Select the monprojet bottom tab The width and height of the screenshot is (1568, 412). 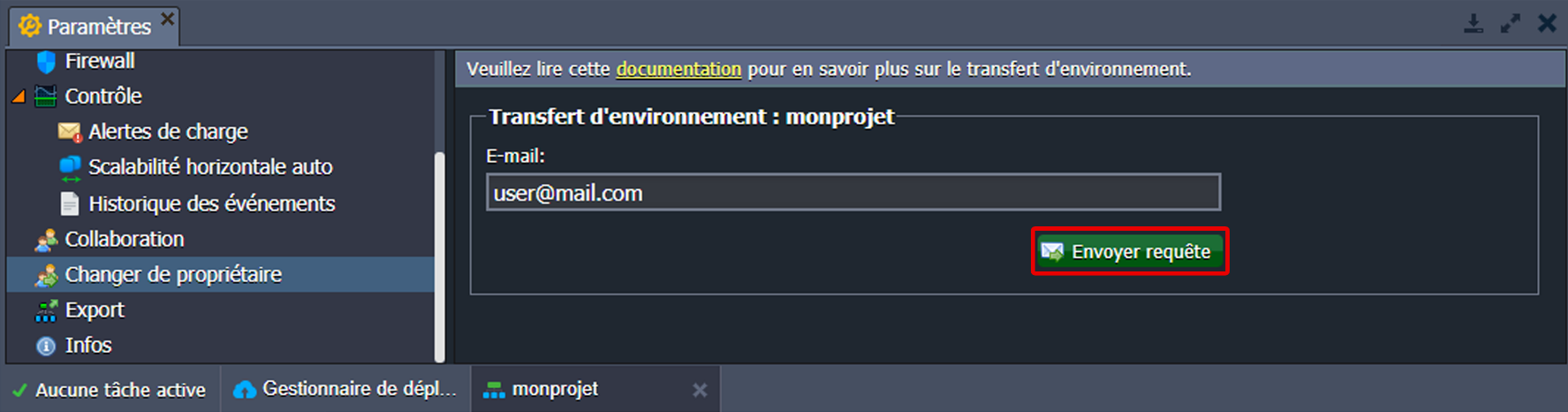555,389
